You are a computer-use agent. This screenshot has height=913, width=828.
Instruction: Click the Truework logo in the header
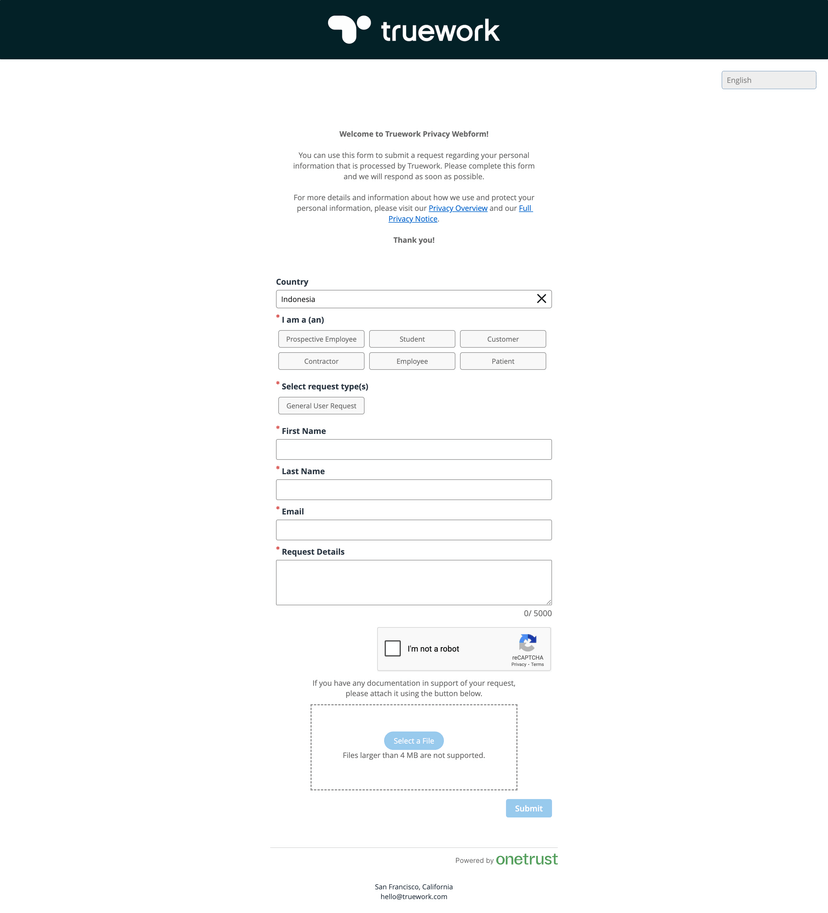tap(413, 29)
